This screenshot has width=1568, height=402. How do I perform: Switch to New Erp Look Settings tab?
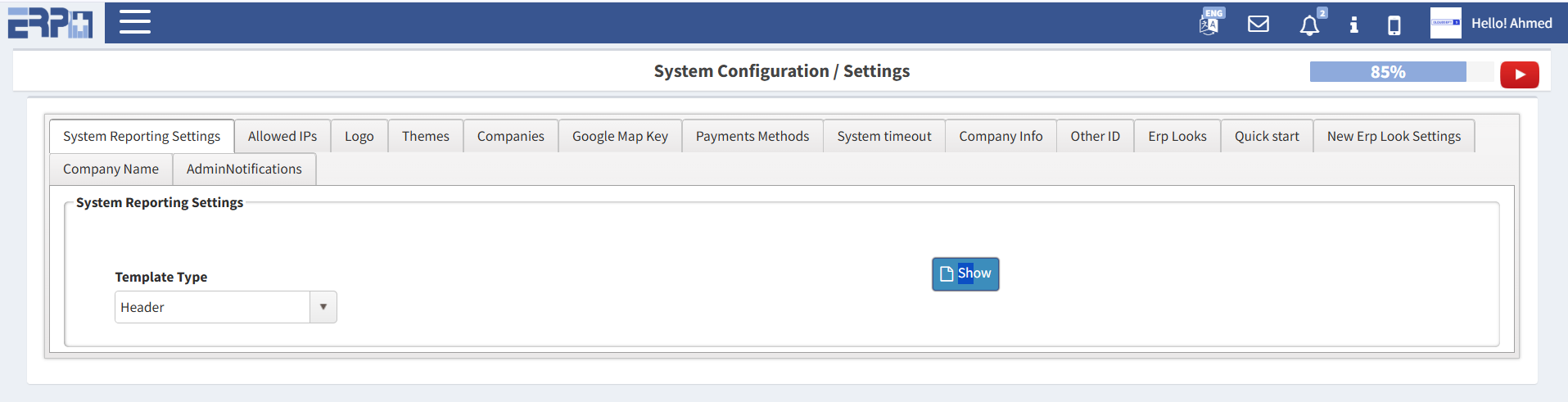click(x=1394, y=136)
